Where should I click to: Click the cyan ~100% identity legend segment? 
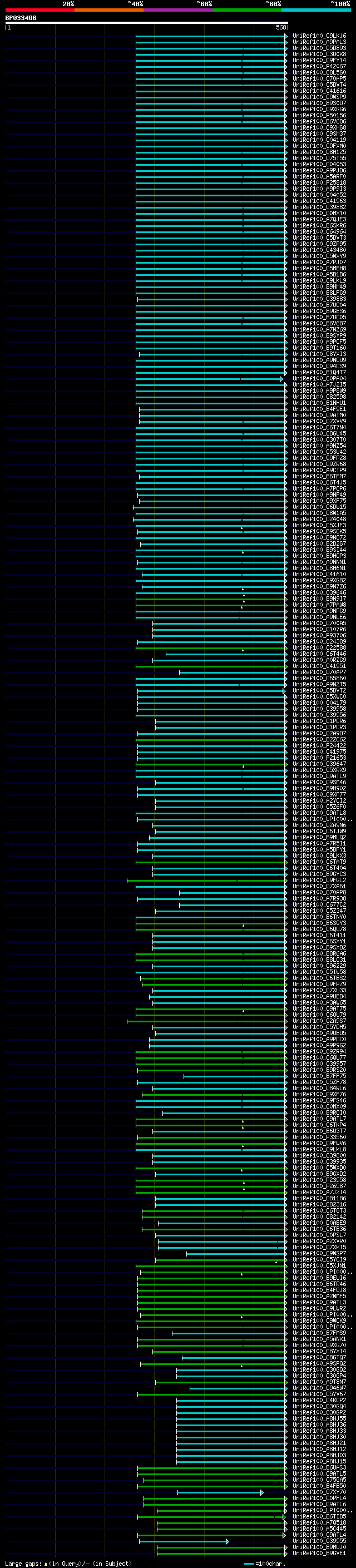pyautogui.click(x=316, y=10)
